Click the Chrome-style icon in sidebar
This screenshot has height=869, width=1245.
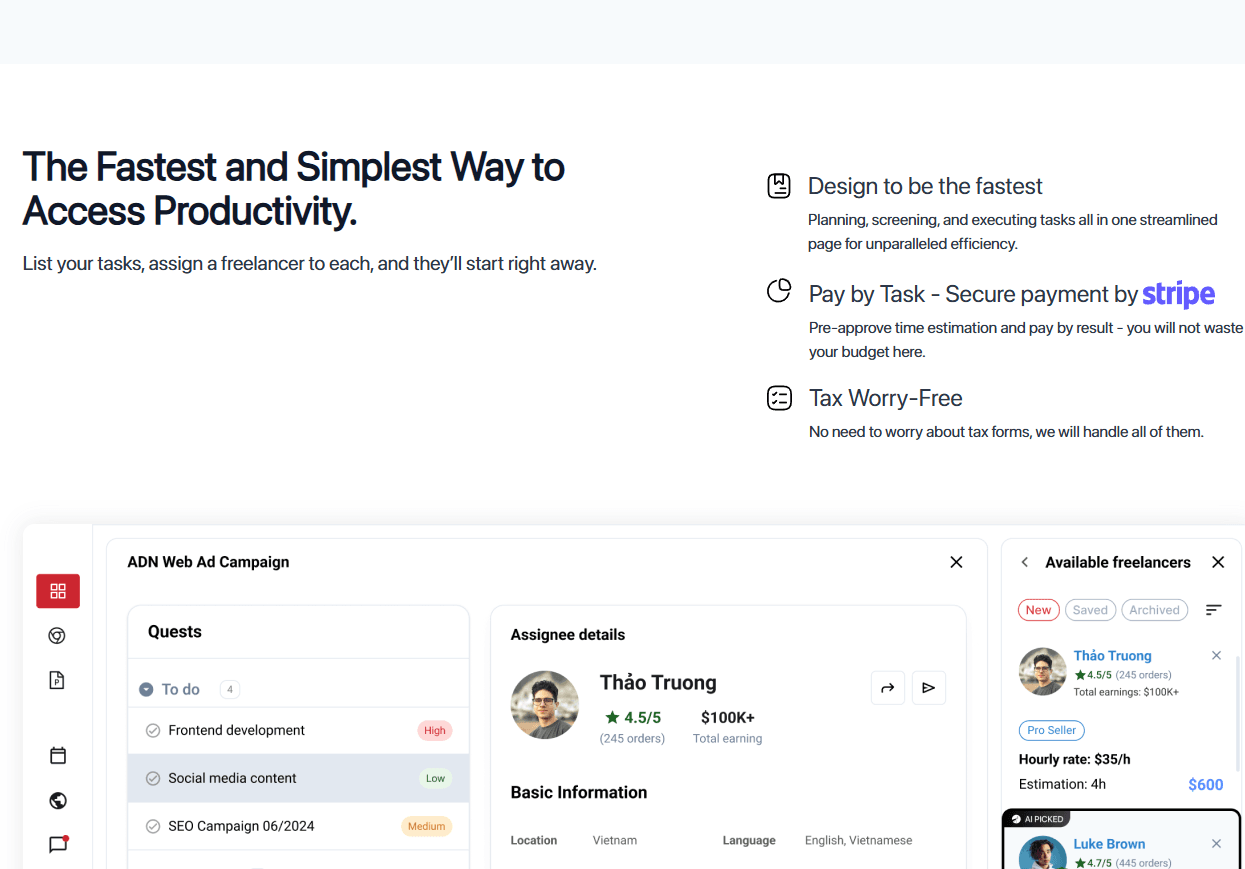57,636
